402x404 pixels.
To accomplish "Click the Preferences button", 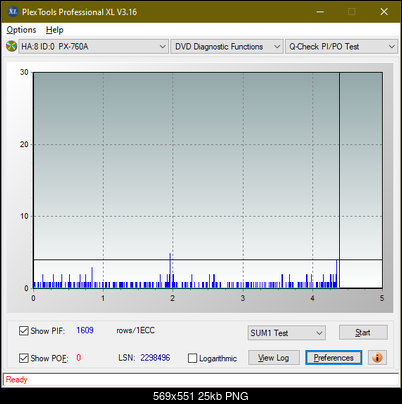I will (333, 358).
